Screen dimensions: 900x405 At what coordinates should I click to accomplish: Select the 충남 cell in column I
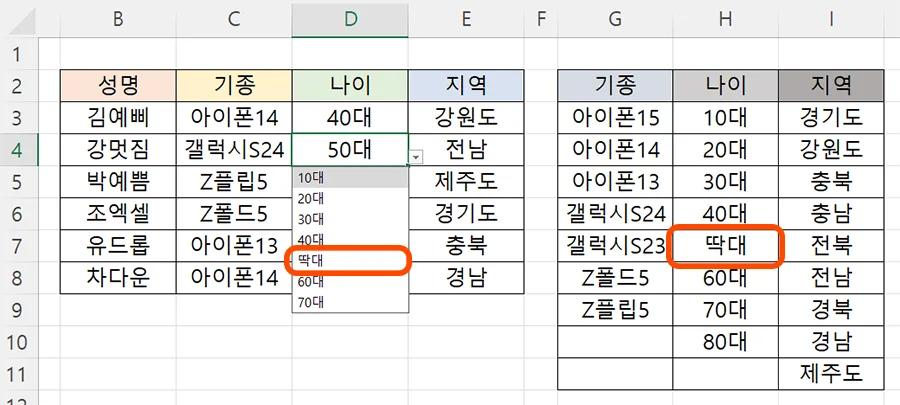coord(831,214)
